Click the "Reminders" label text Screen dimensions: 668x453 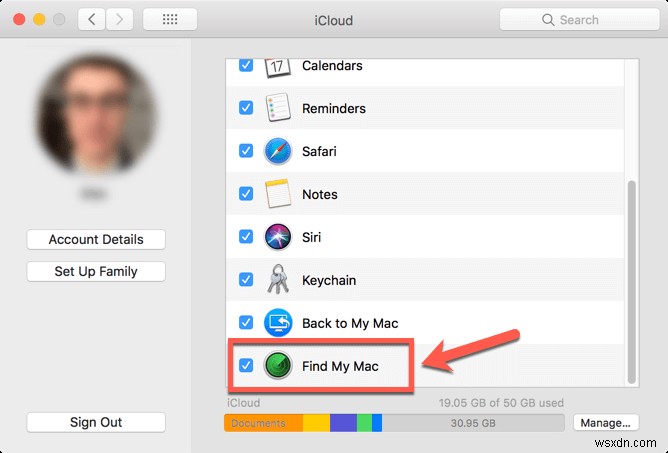tap(334, 108)
